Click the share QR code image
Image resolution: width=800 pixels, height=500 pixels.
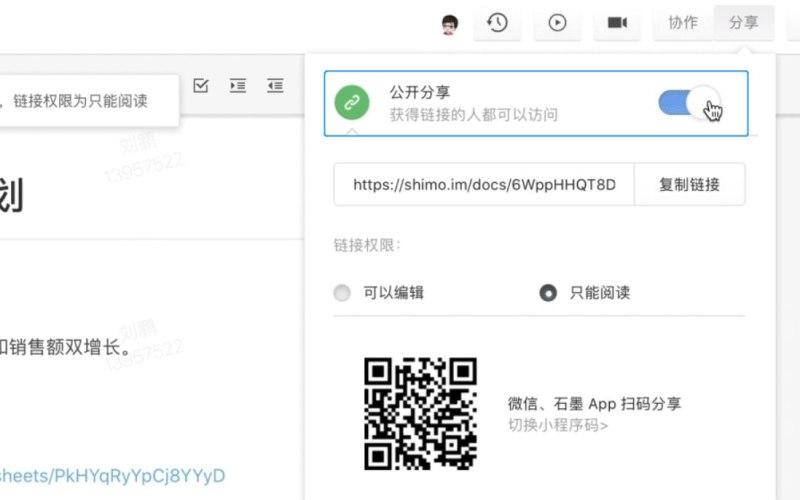[420, 413]
